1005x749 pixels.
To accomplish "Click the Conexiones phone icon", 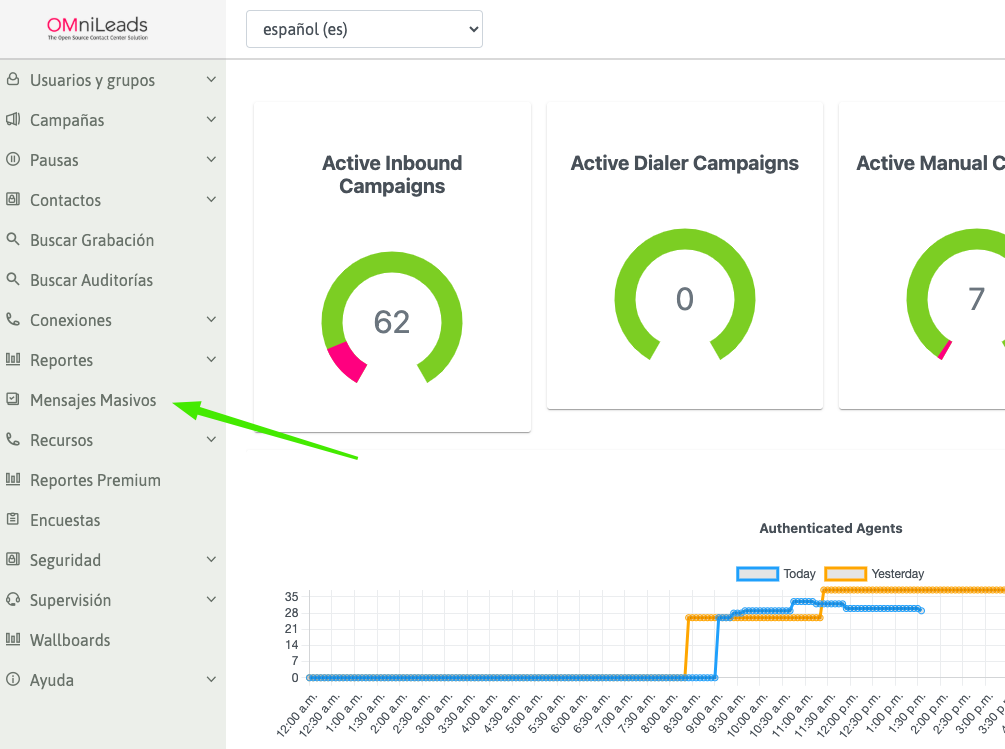I will click(x=12, y=320).
